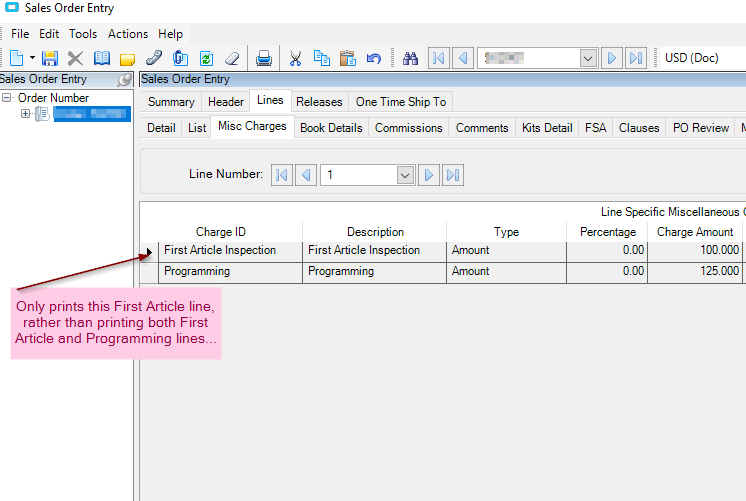Open the order number dropdown in toolbar

tap(589, 59)
